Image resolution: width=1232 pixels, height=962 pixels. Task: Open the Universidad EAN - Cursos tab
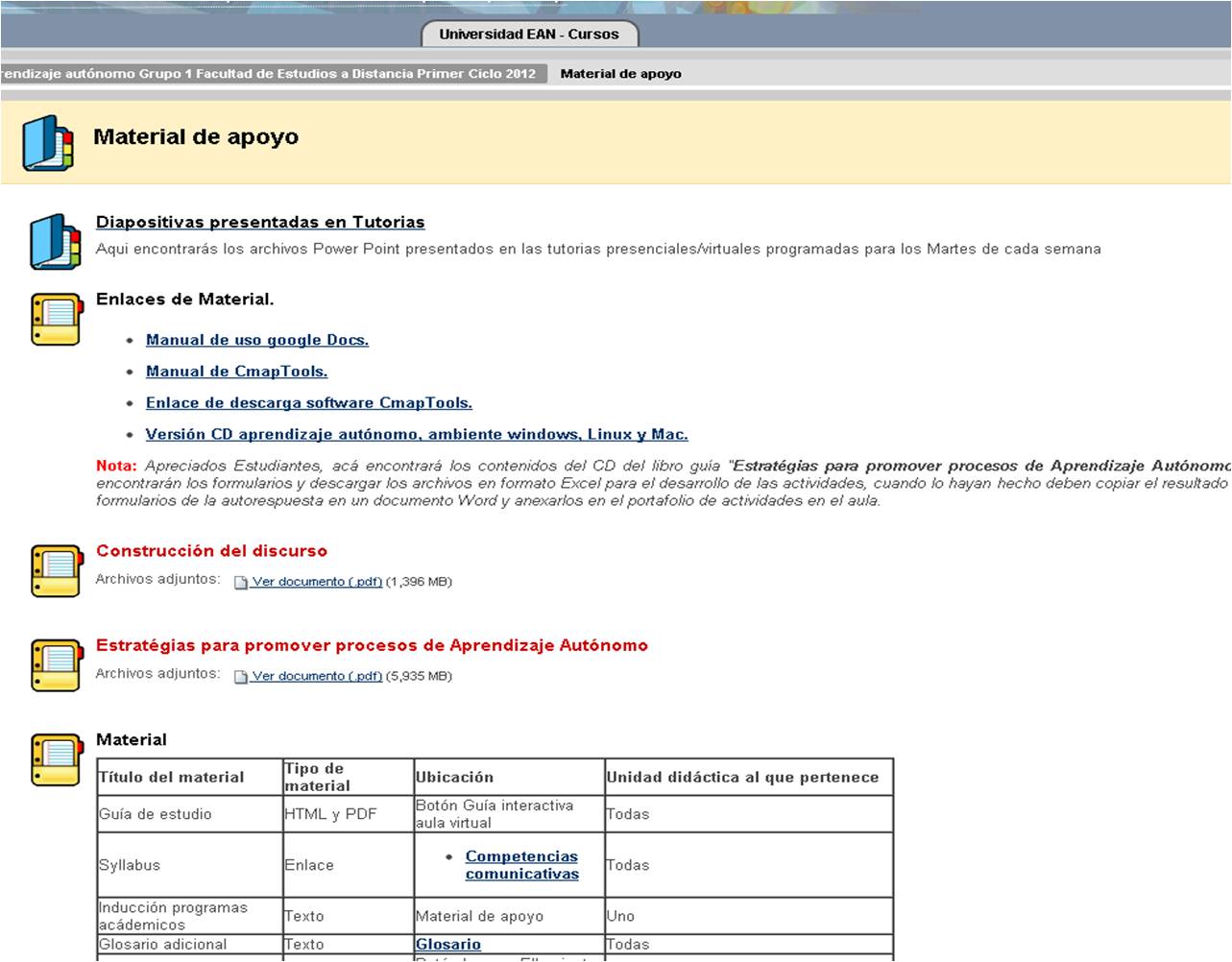(x=529, y=34)
